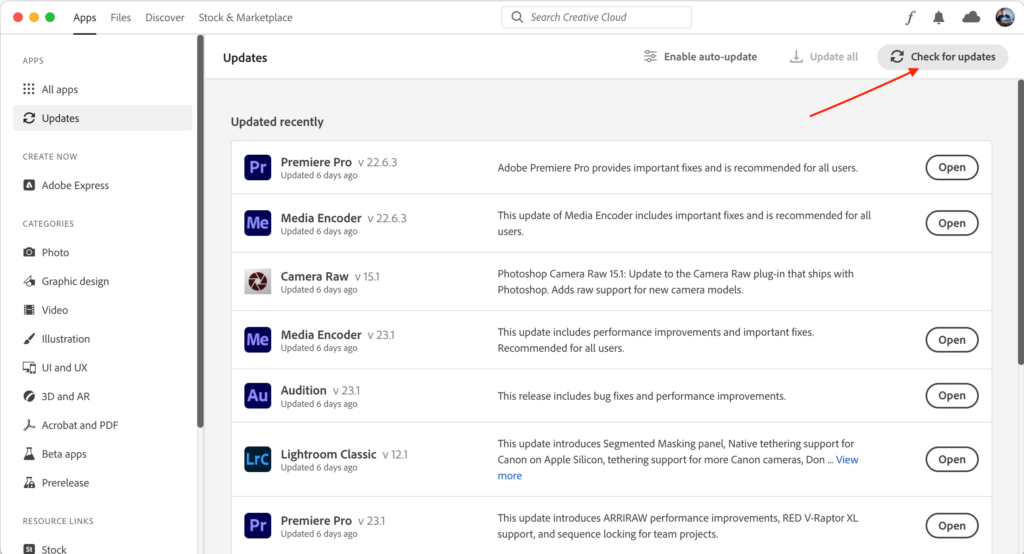Select the Acrobat and PDF category
Image resolution: width=1024 pixels, height=554 pixels.
(x=103, y=425)
